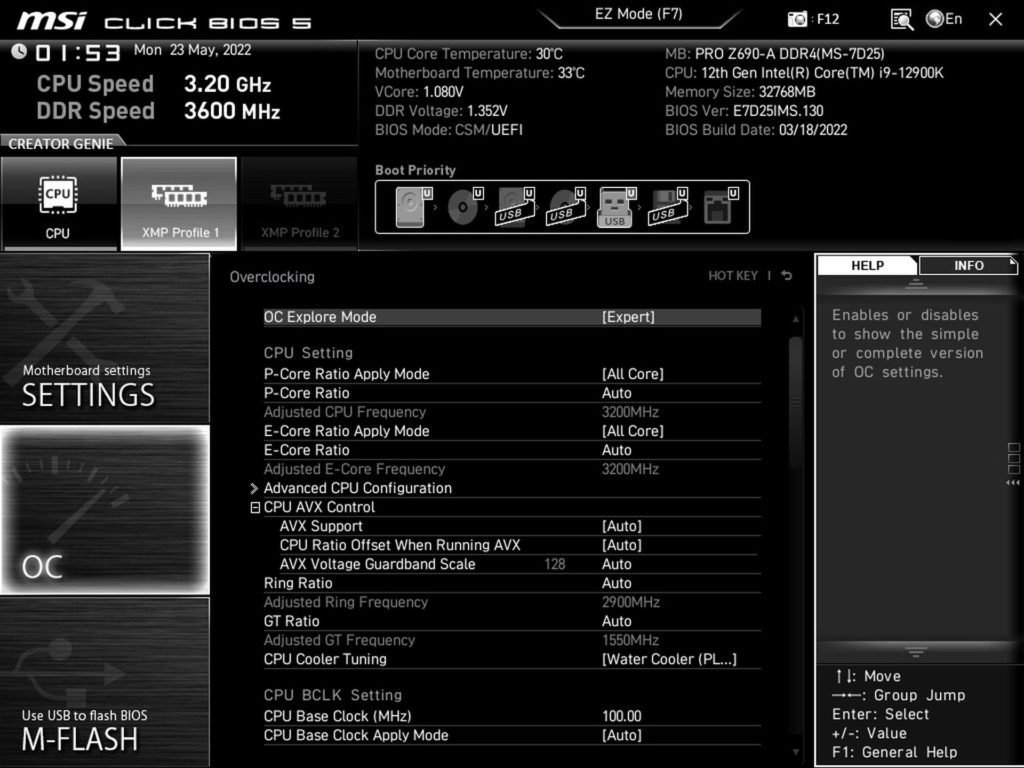Click the system time 01:53
Viewport: 1024px width, 768px height.
click(x=78, y=52)
